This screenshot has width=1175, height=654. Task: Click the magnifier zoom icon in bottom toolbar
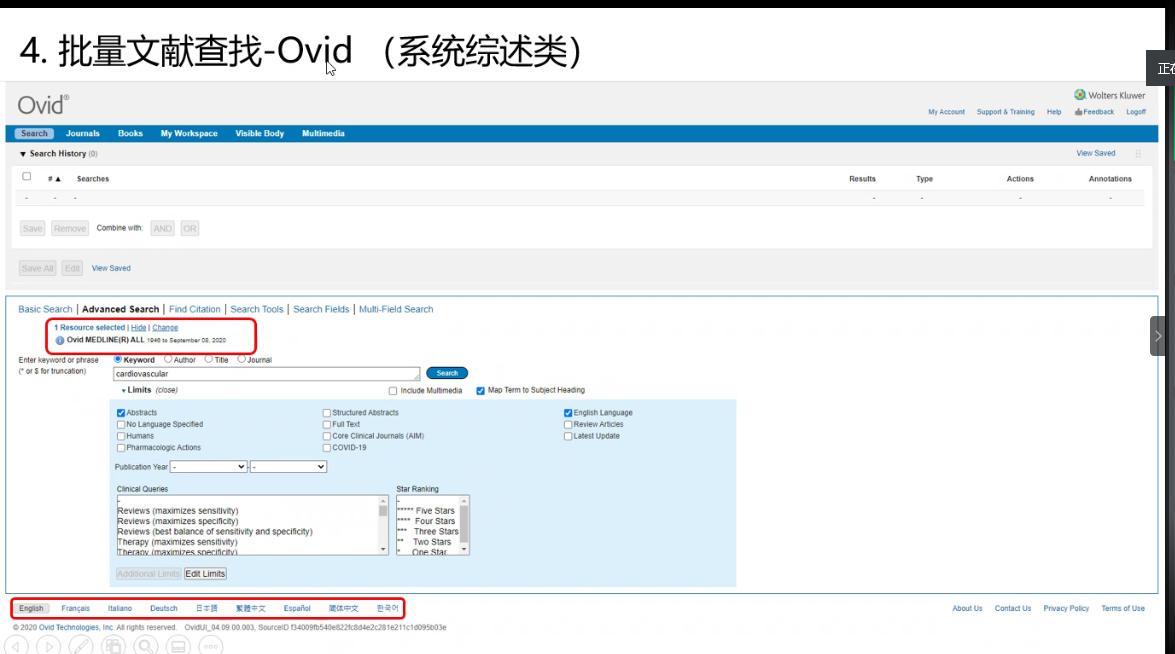tap(146, 646)
